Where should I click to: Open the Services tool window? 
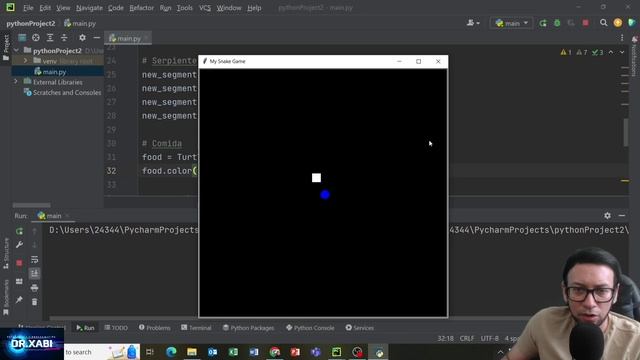point(360,328)
